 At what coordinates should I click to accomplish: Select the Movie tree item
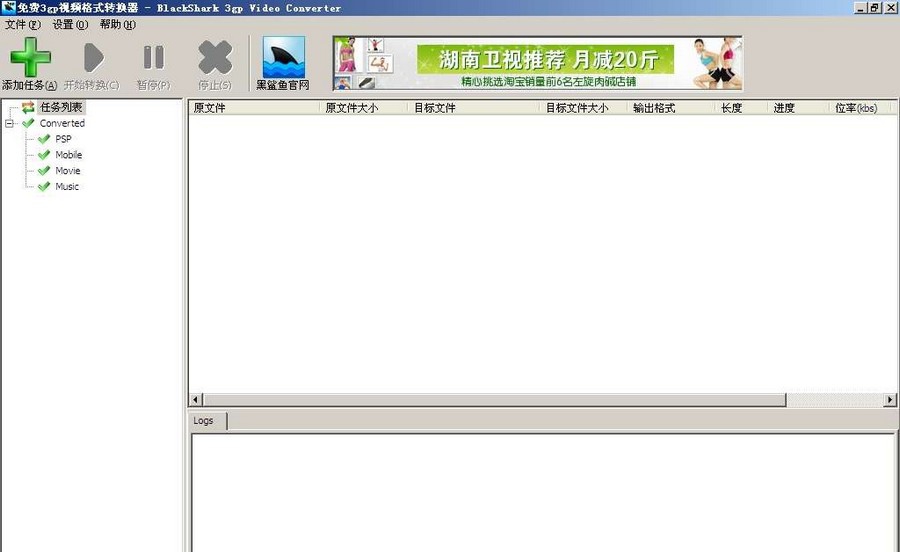click(x=68, y=171)
